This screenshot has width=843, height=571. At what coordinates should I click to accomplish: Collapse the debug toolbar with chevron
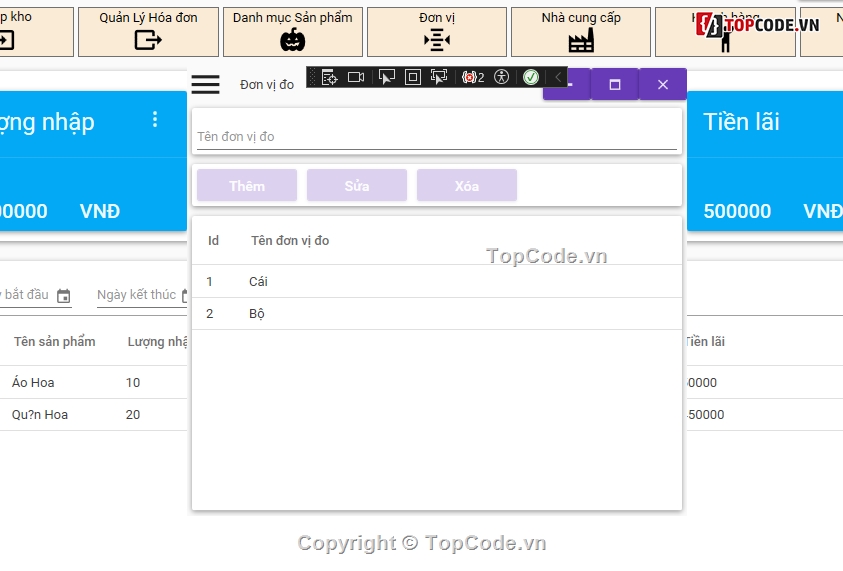pos(558,77)
